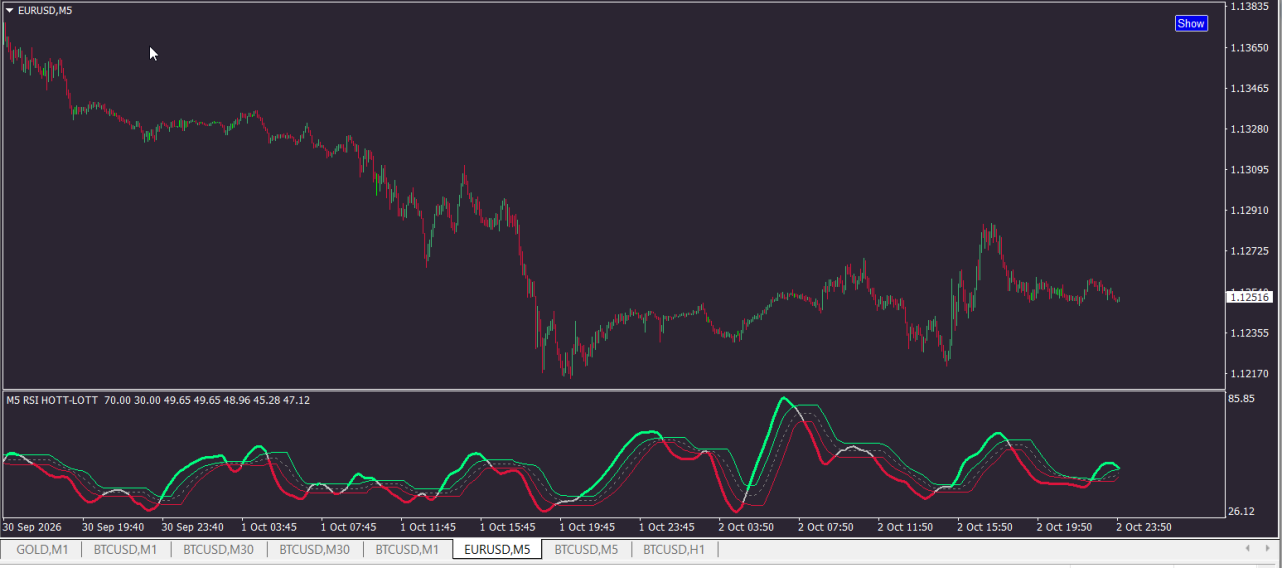Click the 1.13650 price scale value
The image size is (1282, 568).
coord(1250,48)
